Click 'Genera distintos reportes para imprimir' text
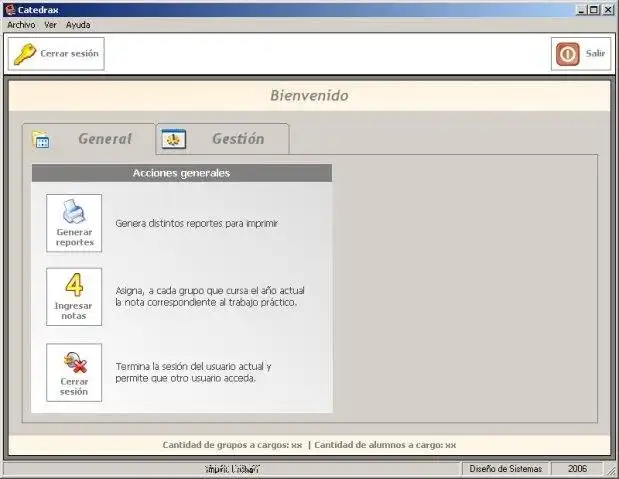Image resolution: width=619 pixels, height=479 pixels. click(x=197, y=224)
